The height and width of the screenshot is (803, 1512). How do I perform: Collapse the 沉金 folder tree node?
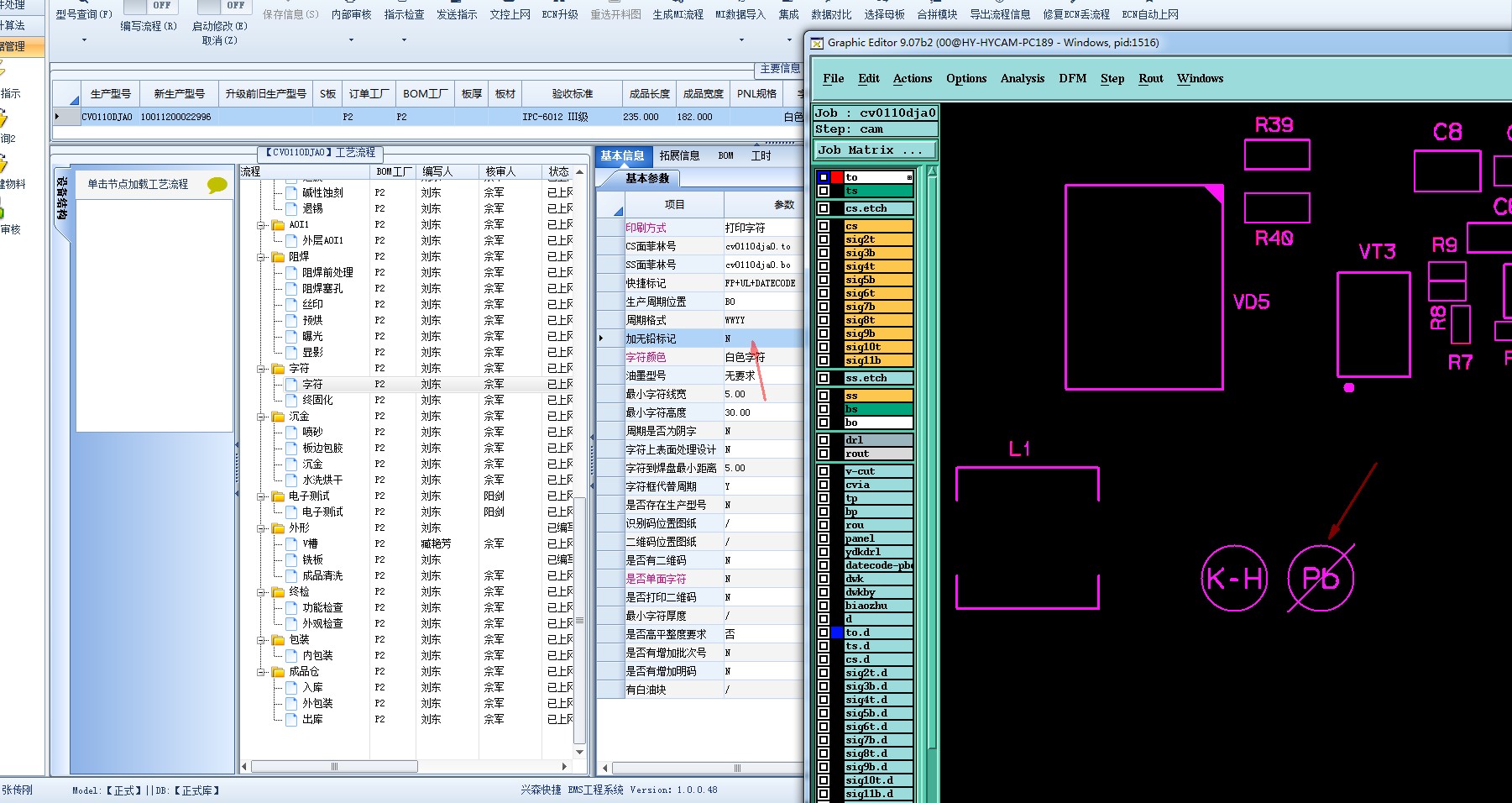coord(261,417)
